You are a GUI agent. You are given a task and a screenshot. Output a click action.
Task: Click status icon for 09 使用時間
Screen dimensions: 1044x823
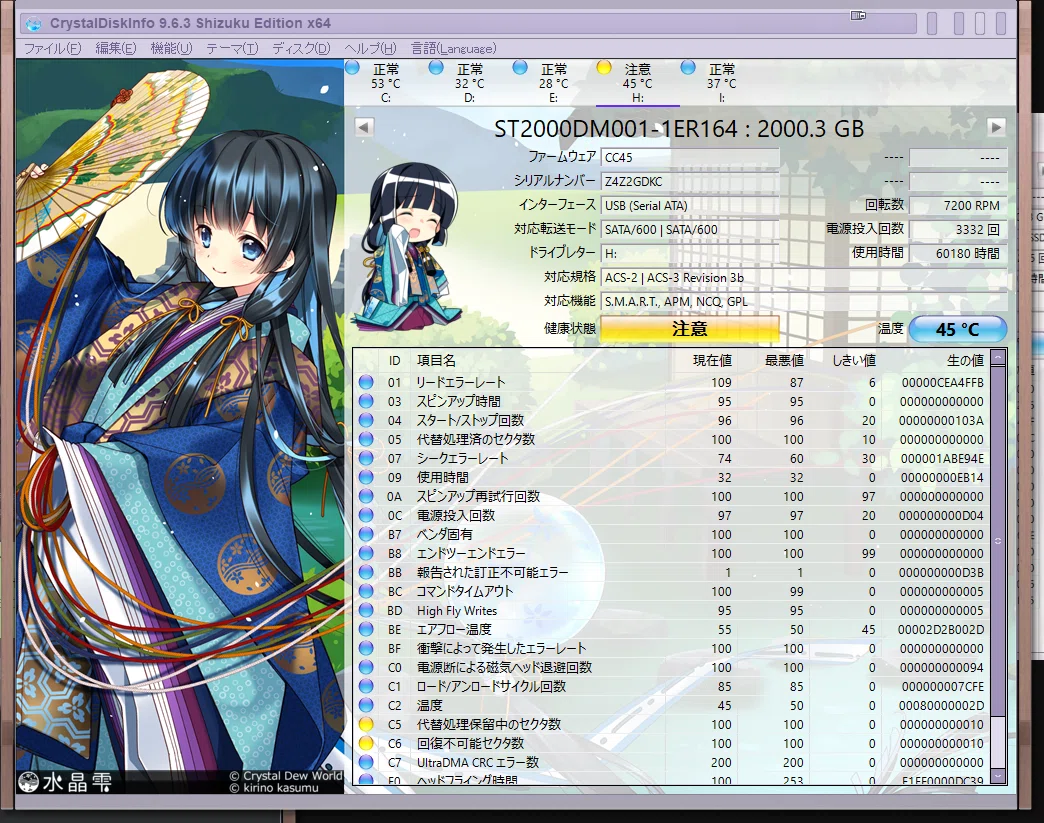click(x=366, y=477)
